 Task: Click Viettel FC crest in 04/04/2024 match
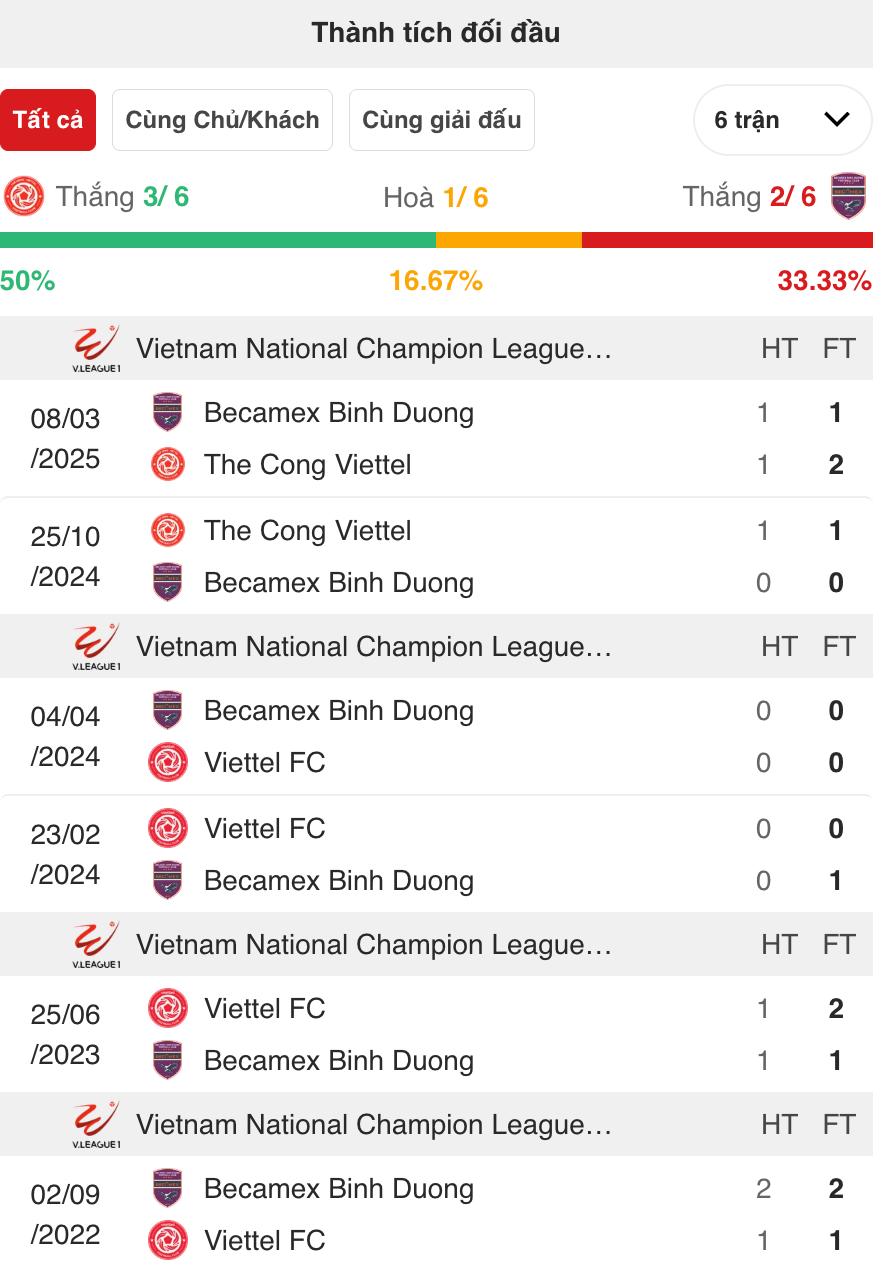pos(168,763)
